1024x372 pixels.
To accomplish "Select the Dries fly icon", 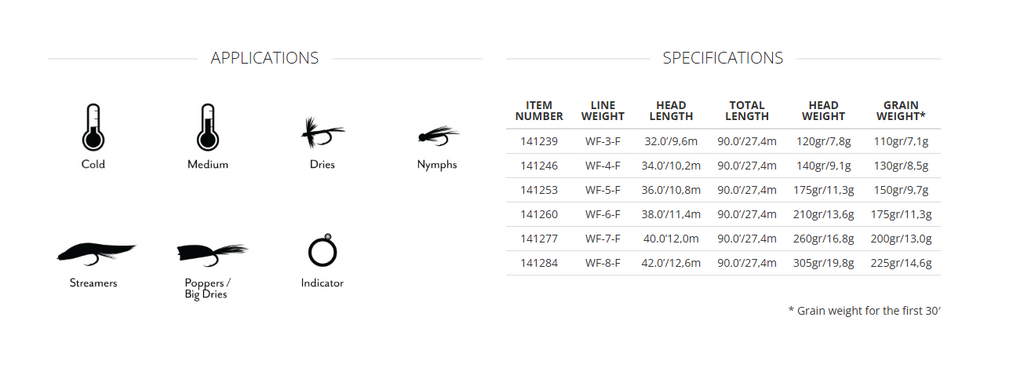I will (322, 133).
